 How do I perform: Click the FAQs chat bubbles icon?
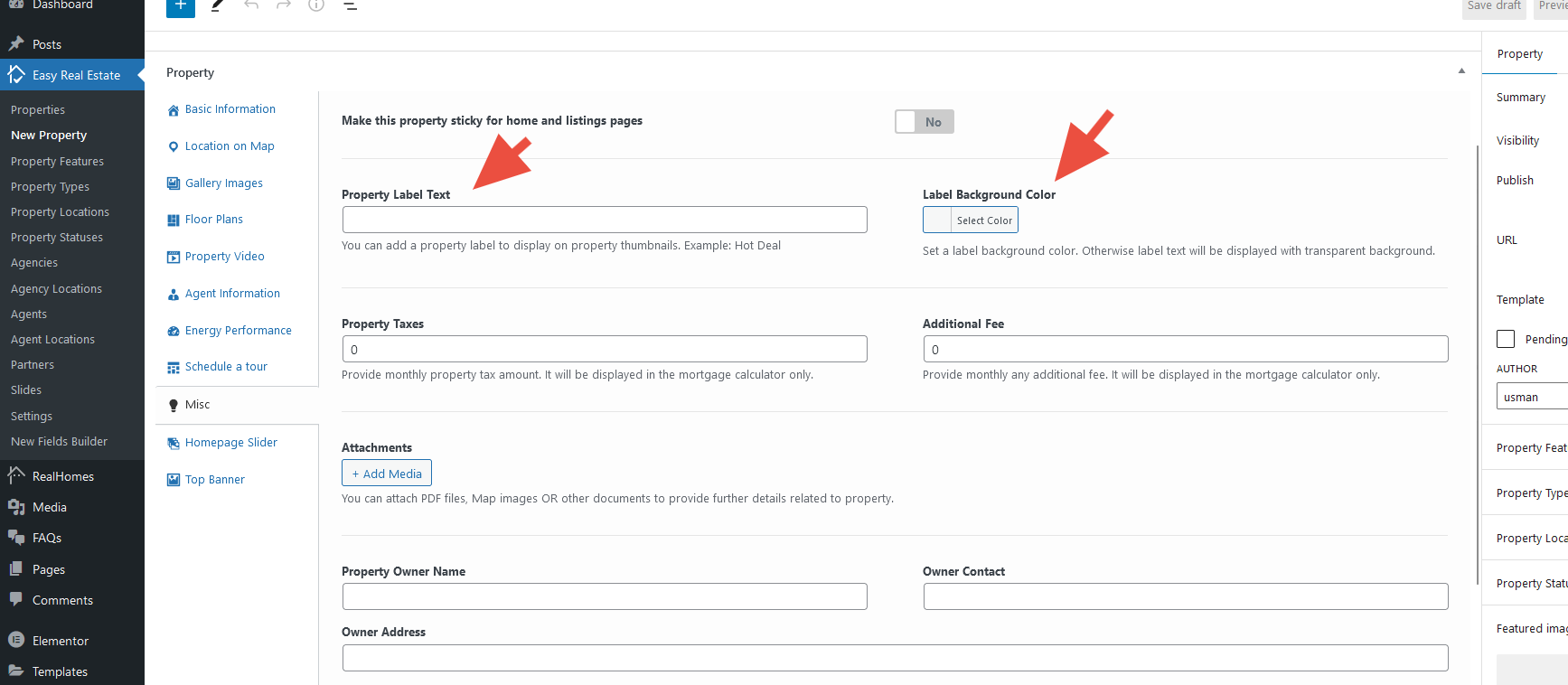16,538
